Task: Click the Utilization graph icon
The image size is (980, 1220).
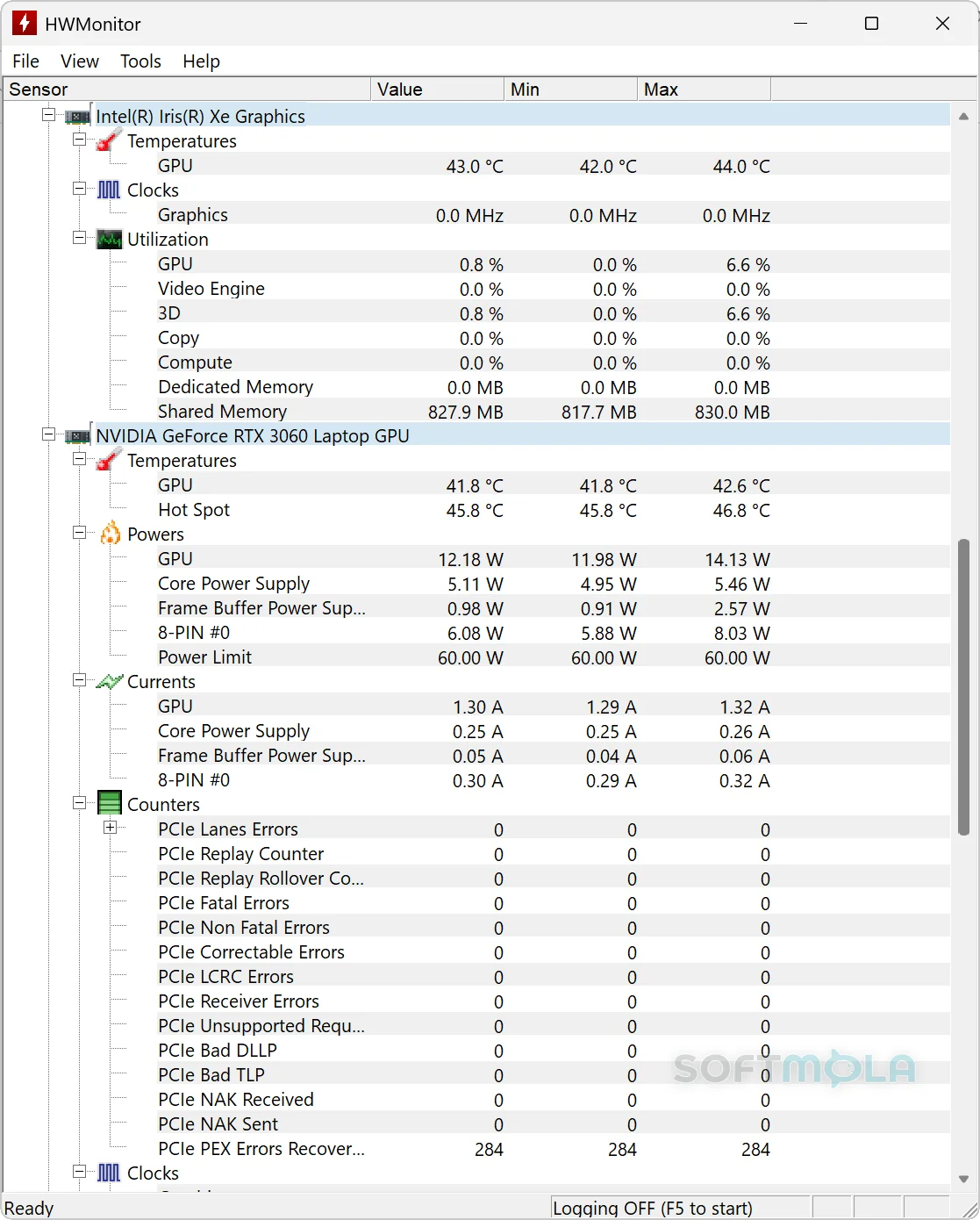Action: click(109, 239)
